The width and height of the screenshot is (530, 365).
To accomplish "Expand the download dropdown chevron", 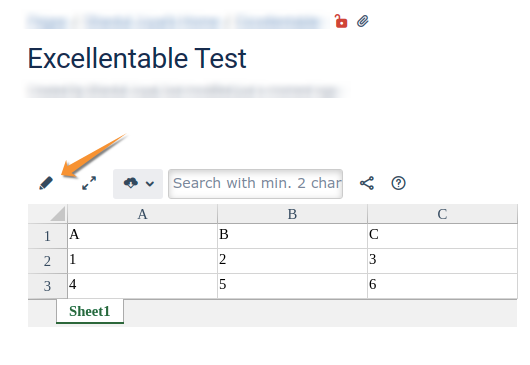I will 150,184.
